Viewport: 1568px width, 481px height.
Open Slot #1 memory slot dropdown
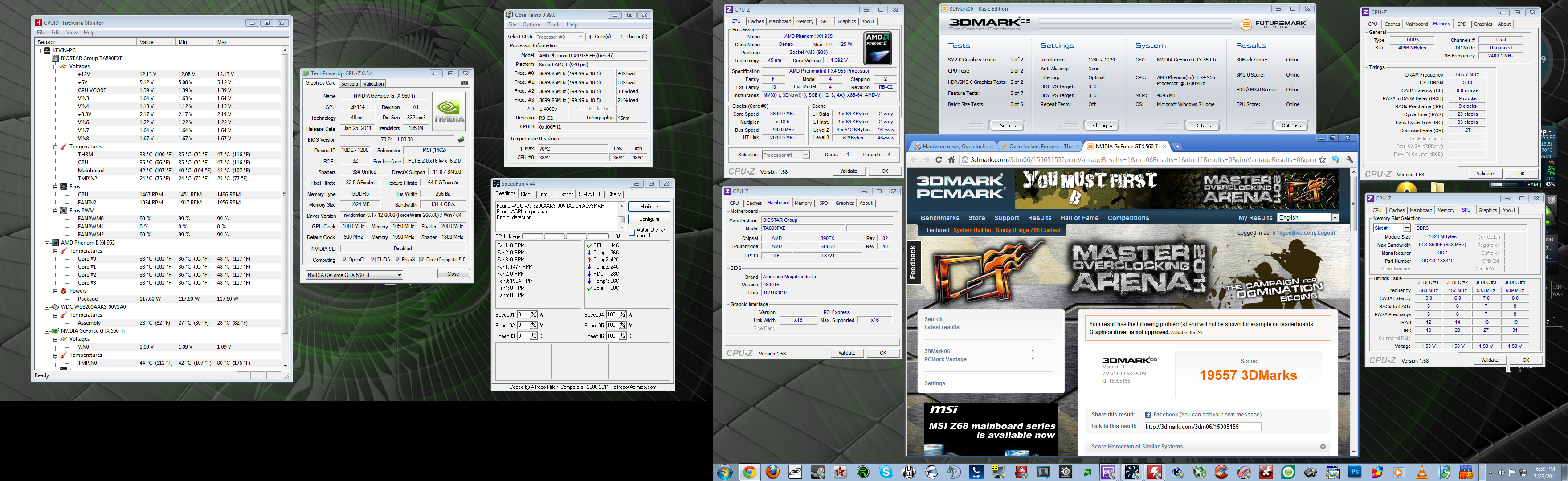[x=1392, y=228]
